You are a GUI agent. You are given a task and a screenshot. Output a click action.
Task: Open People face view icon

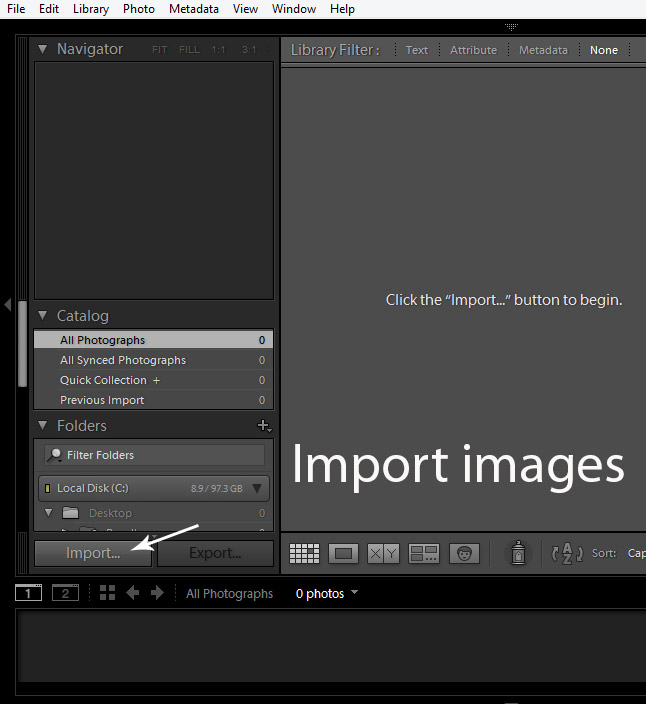(x=464, y=553)
